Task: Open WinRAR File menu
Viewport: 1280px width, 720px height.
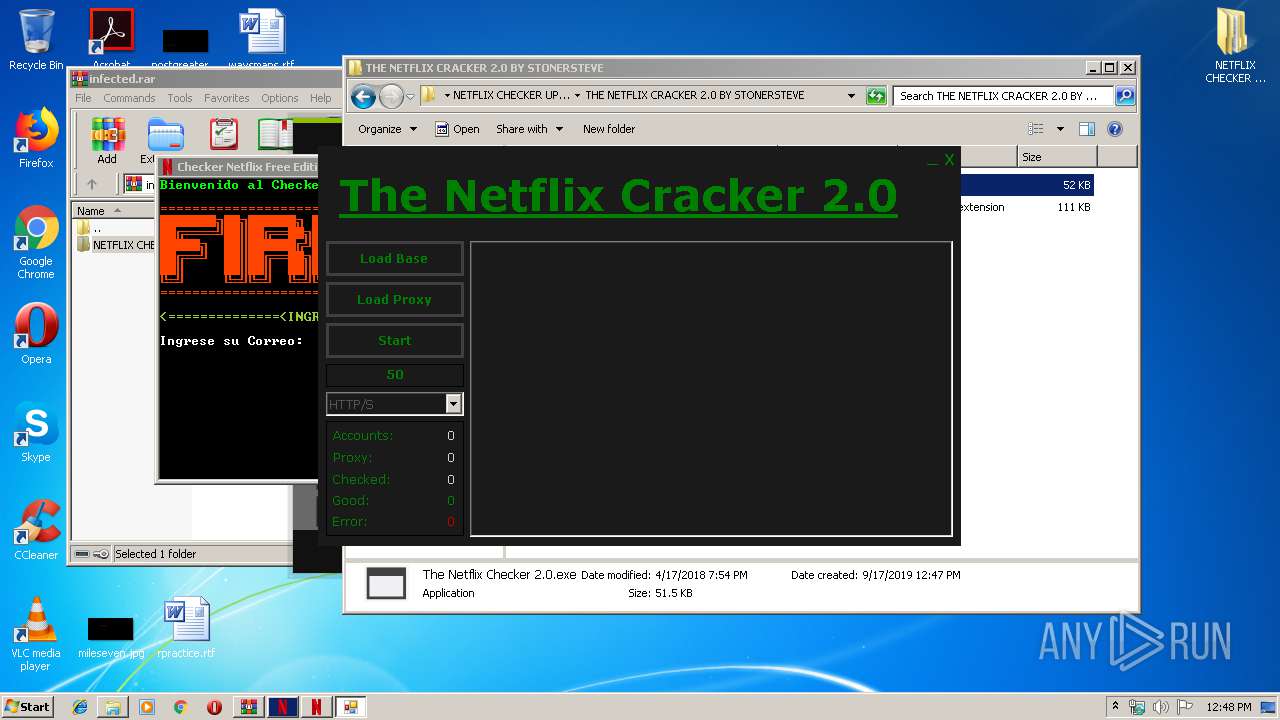Action: pyautogui.click(x=83, y=98)
